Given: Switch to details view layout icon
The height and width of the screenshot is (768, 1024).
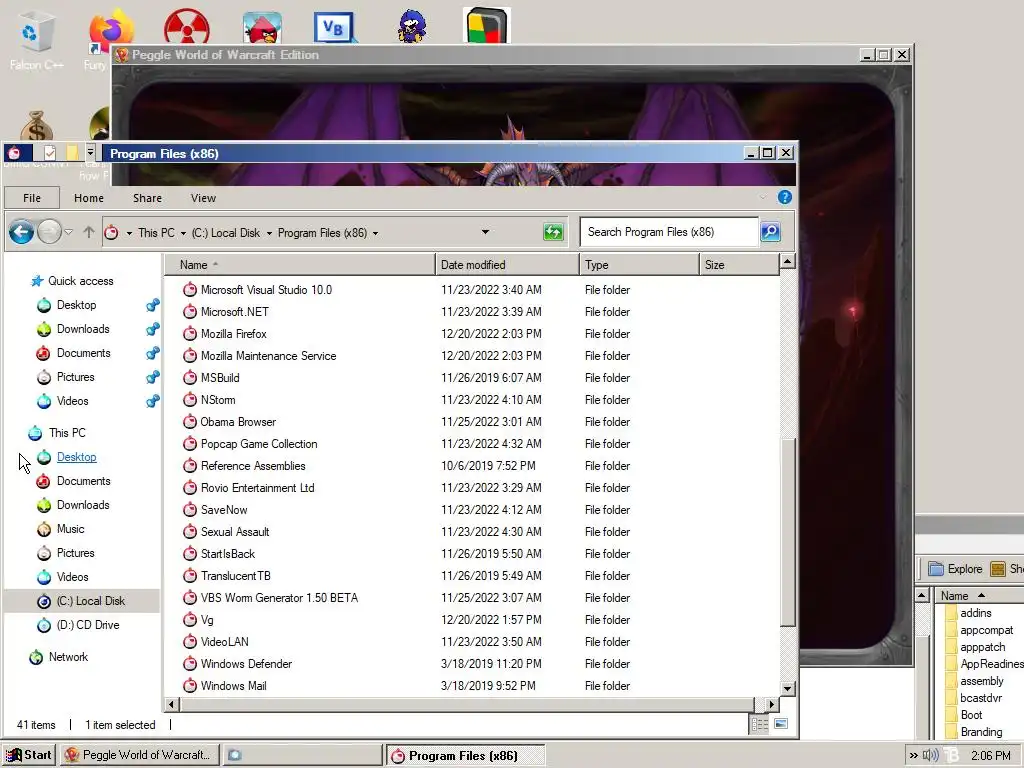Looking at the screenshot, I should pyautogui.click(x=759, y=724).
